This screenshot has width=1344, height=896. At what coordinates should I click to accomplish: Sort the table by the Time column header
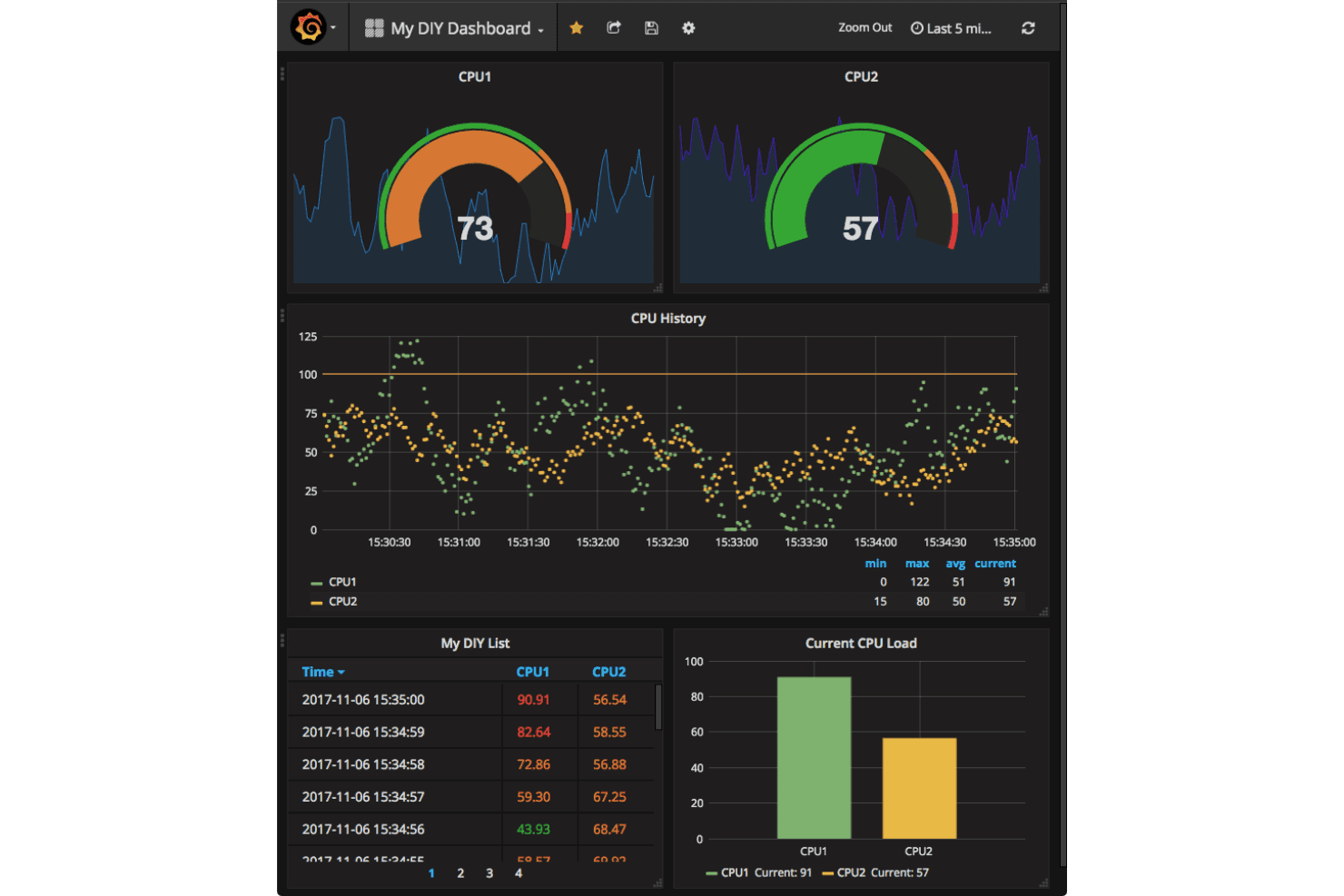tap(323, 672)
